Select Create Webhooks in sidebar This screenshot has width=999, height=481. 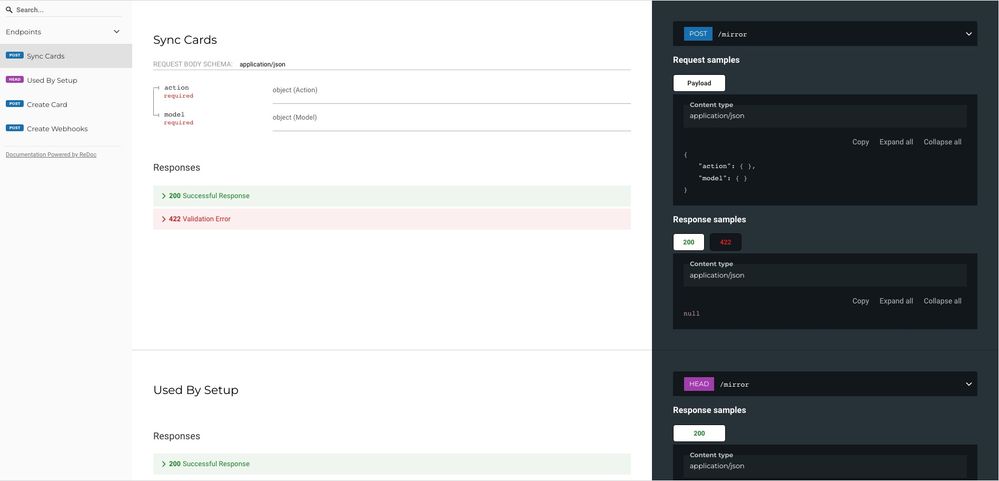(x=66, y=129)
